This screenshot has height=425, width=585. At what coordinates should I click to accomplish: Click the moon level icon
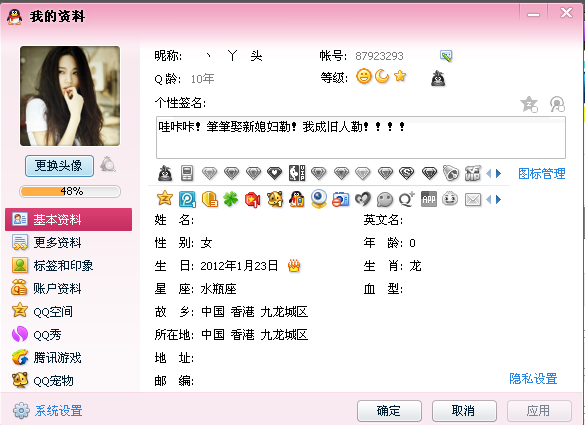click(382, 76)
